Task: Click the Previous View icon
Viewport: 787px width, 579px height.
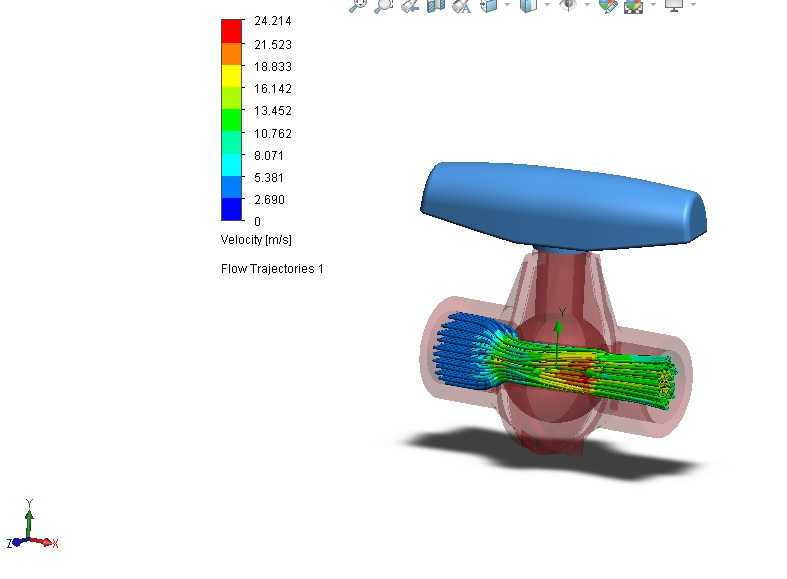Action: [410, 5]
